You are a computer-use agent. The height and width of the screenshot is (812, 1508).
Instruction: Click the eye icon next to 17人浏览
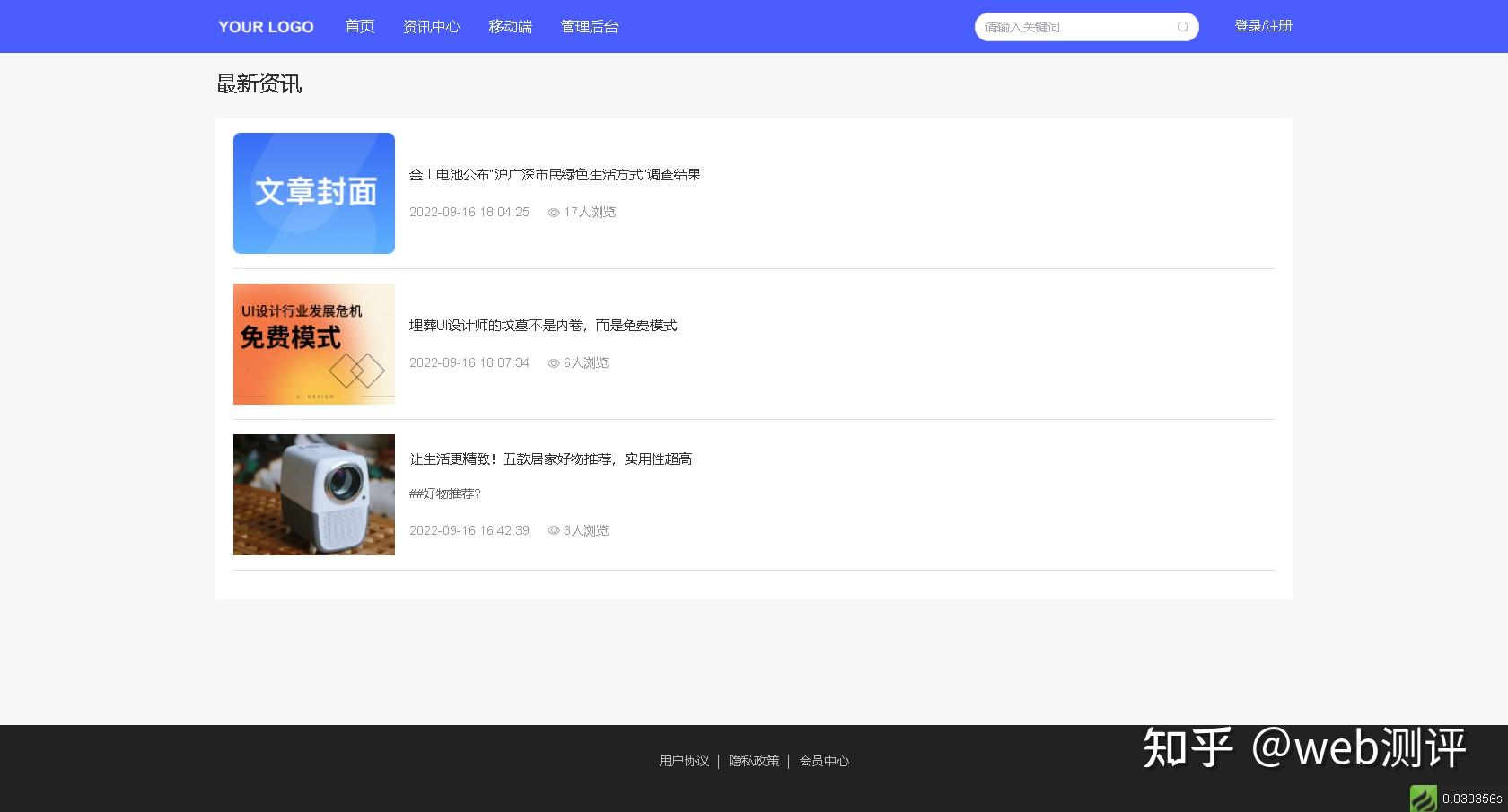(x=552, y=213)
